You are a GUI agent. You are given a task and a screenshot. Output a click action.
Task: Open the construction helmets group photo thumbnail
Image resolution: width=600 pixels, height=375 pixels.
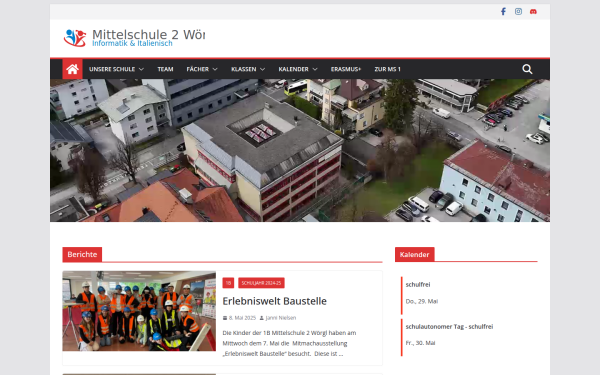coord(139,311)
